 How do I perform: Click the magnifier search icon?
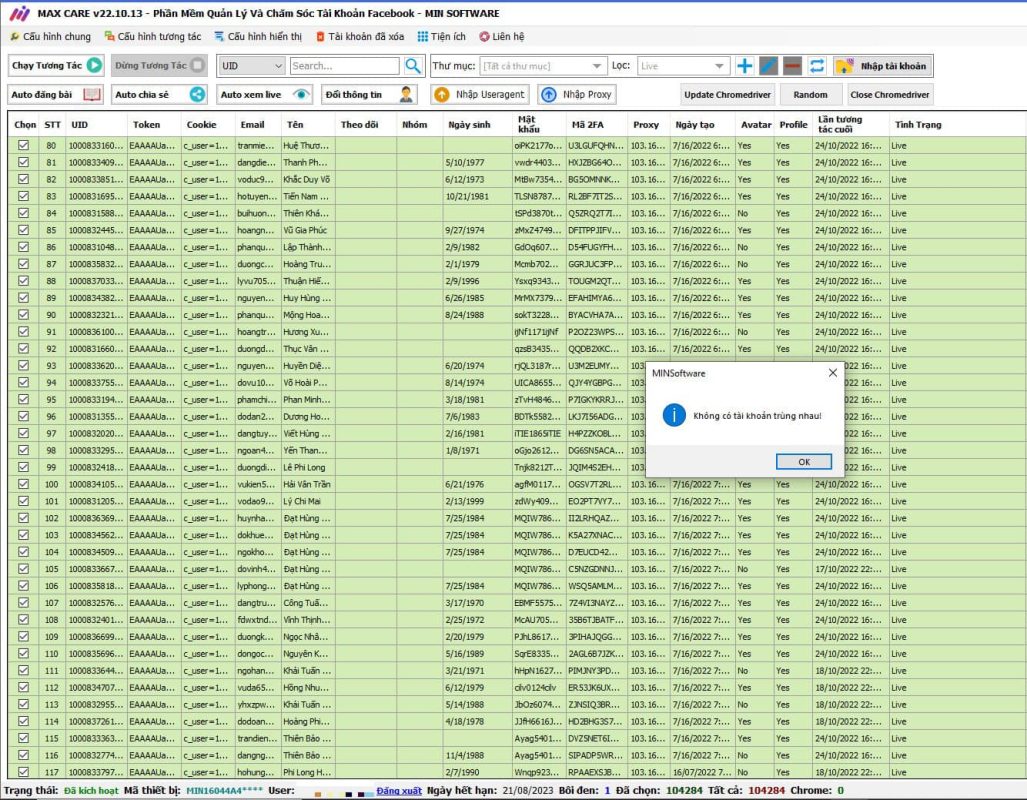point(413,66)
